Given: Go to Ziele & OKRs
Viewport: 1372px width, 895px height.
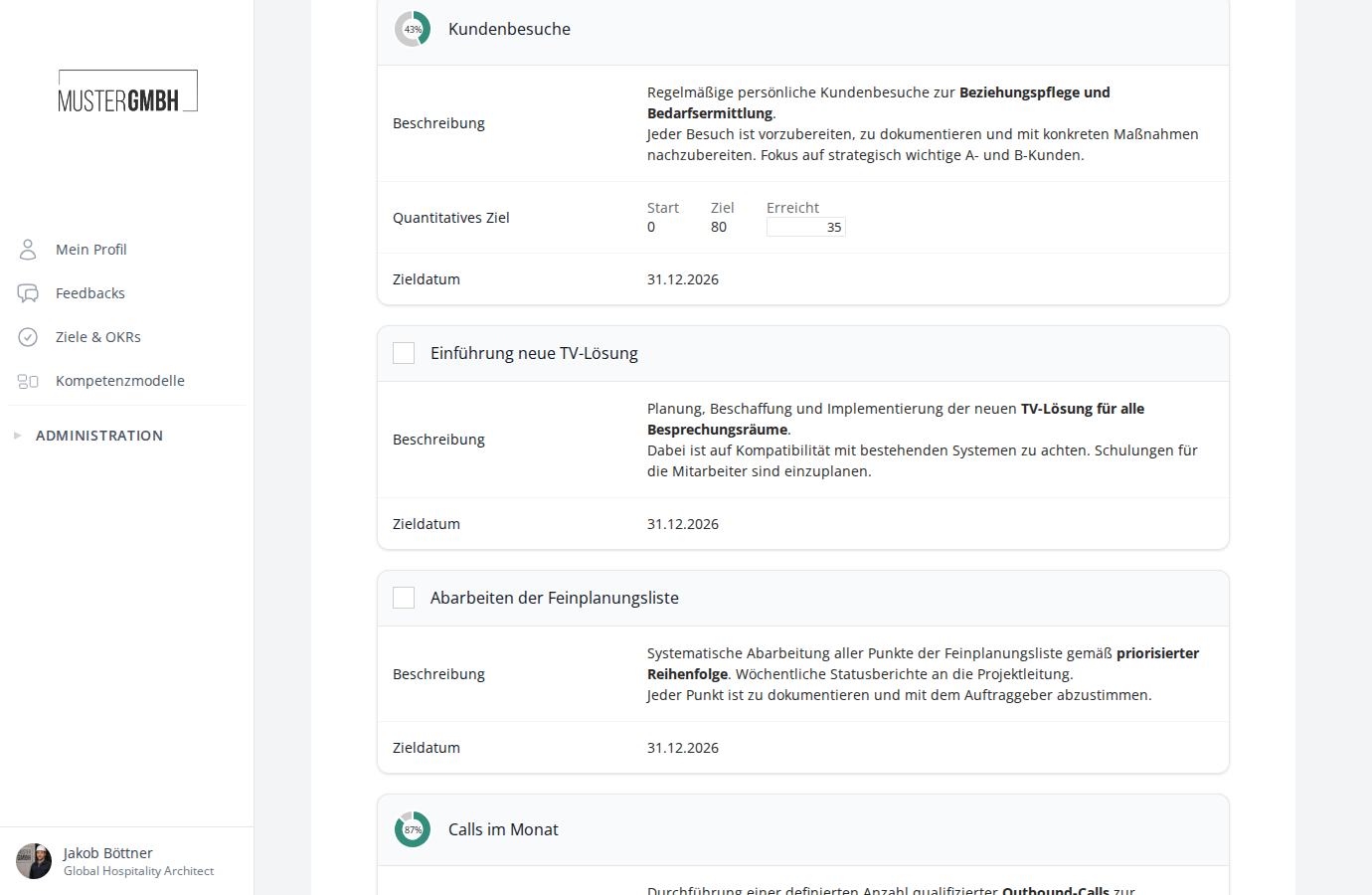Looking at the screenshot, I should pos(98,337).
